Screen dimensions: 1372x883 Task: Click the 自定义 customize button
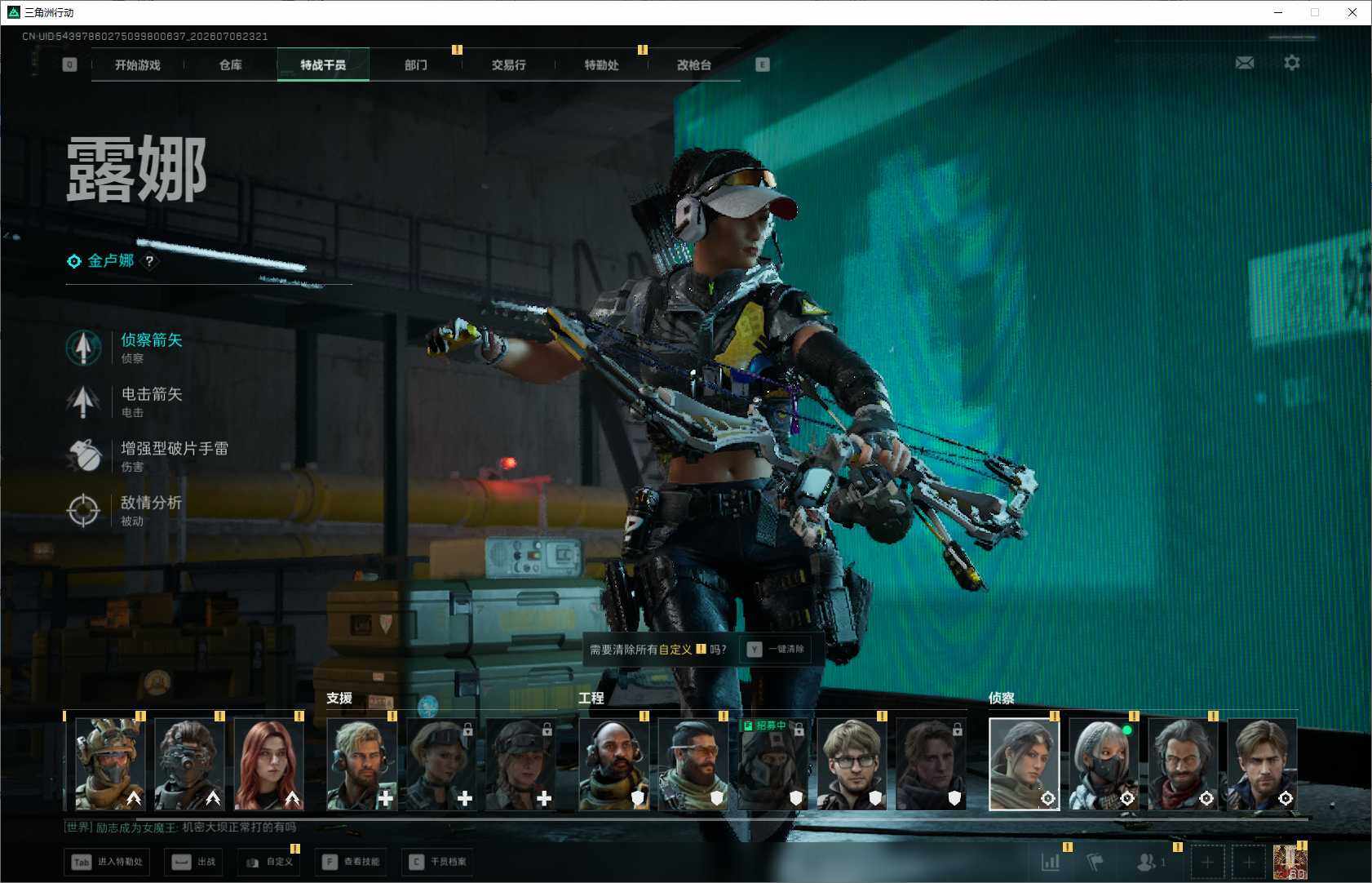point(269,862)
